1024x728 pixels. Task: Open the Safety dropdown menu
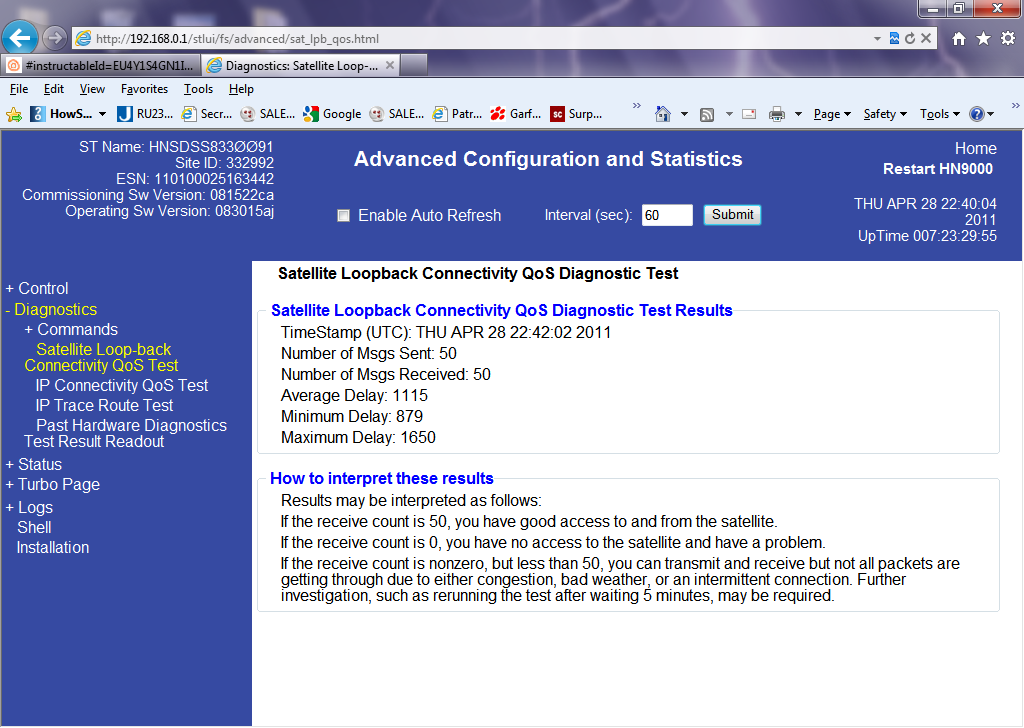(885, 114)
